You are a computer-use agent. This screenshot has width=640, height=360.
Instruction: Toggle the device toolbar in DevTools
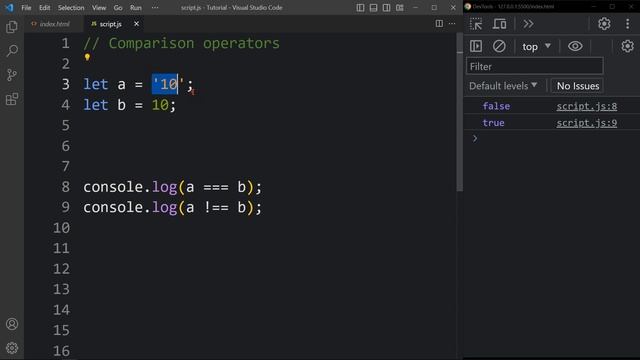coord(499,24)
